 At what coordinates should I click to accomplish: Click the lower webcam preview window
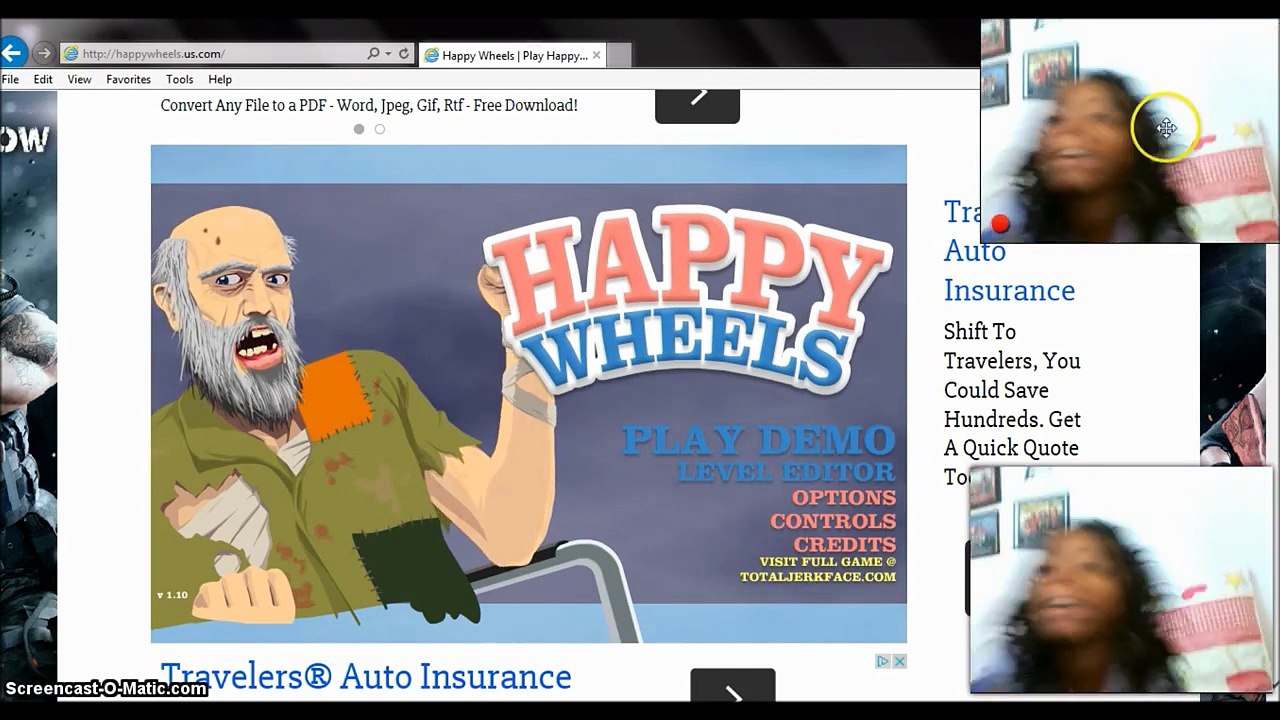(x=1122, y=579)
